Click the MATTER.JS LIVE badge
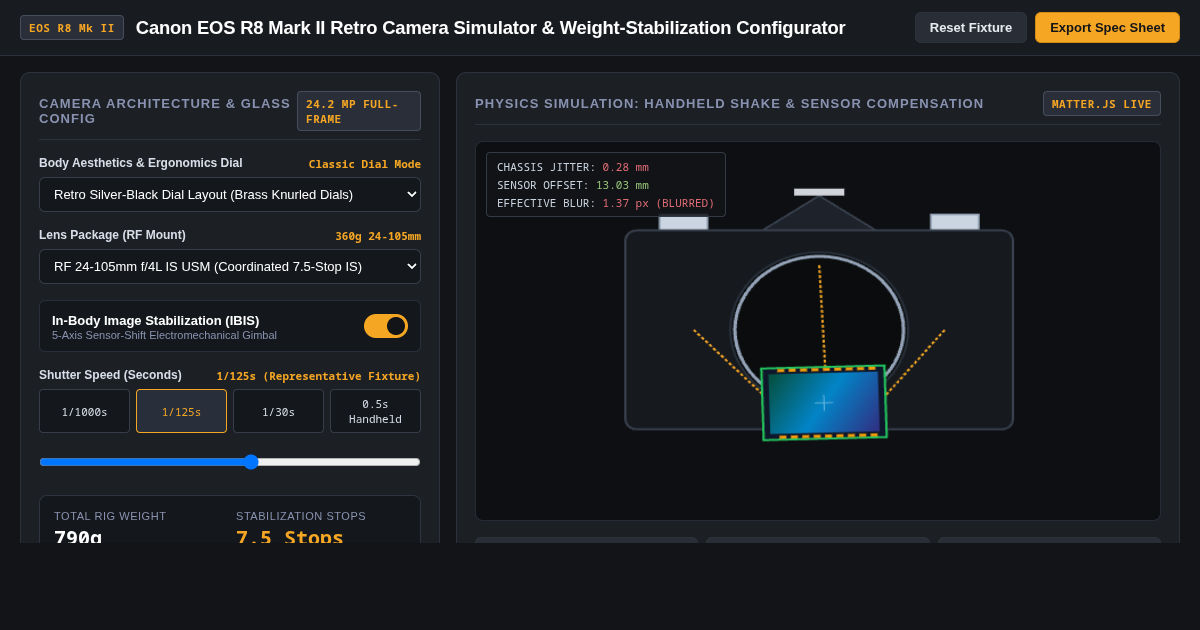 pos(1102,104)
